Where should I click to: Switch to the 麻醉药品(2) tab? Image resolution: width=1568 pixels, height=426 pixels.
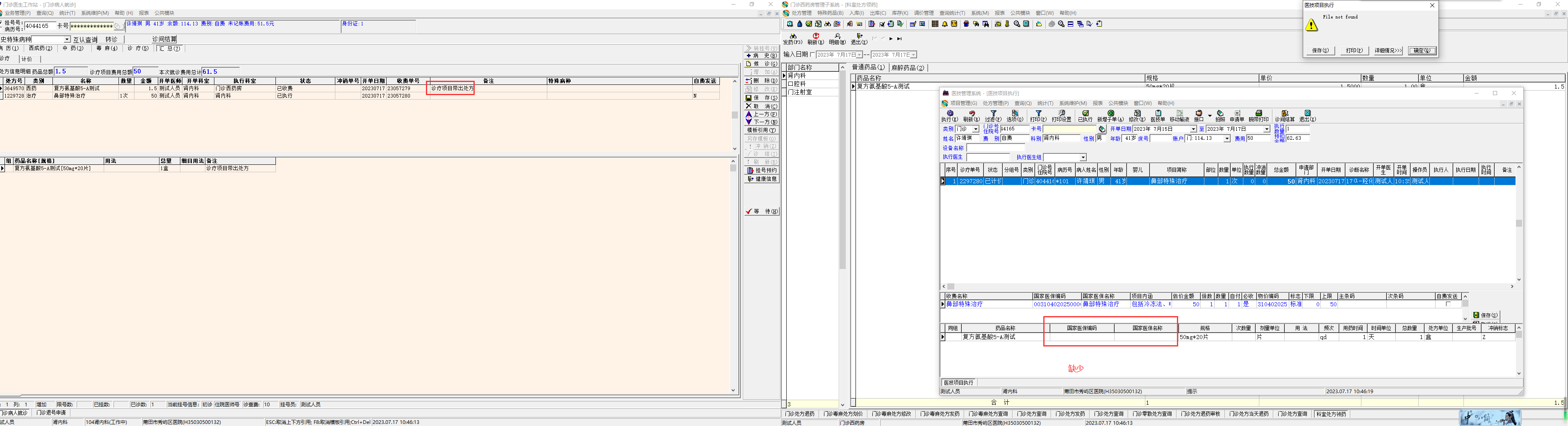[908, 68]
